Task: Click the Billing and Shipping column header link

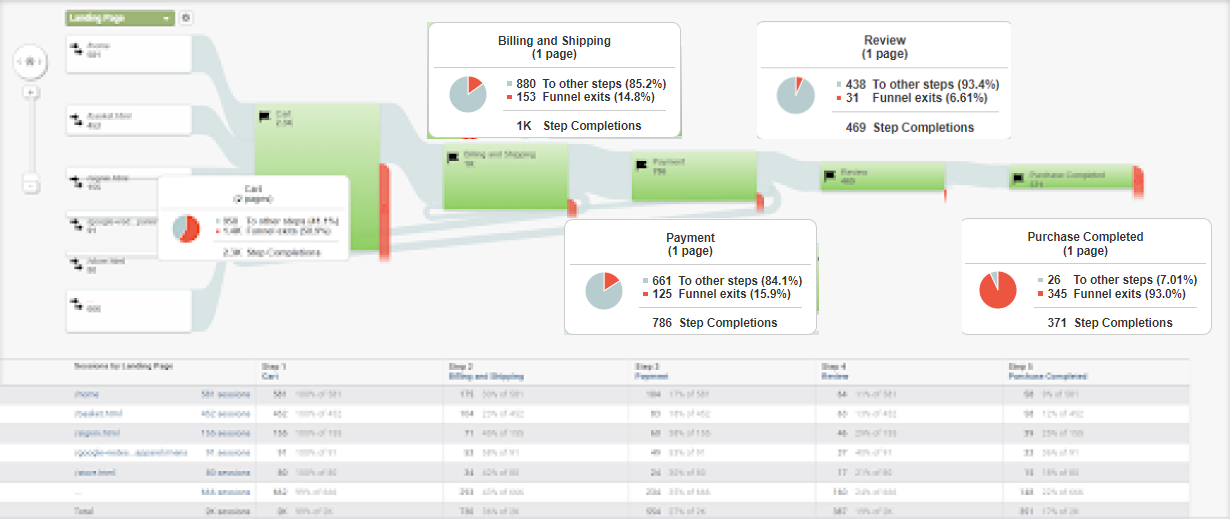Action: click(x=486, y=377)
